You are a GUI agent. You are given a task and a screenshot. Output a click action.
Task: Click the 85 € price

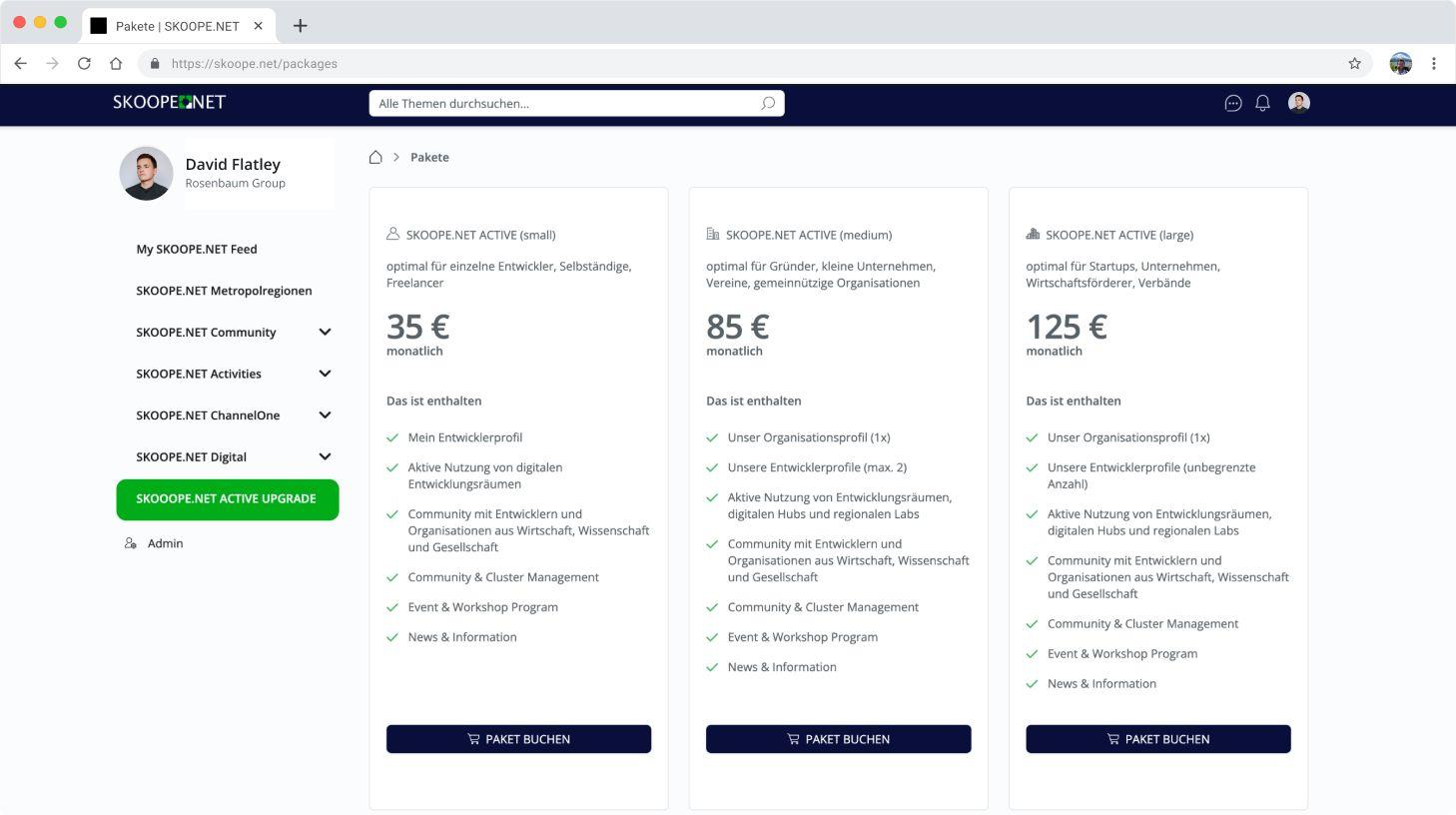tap(738, 327)
